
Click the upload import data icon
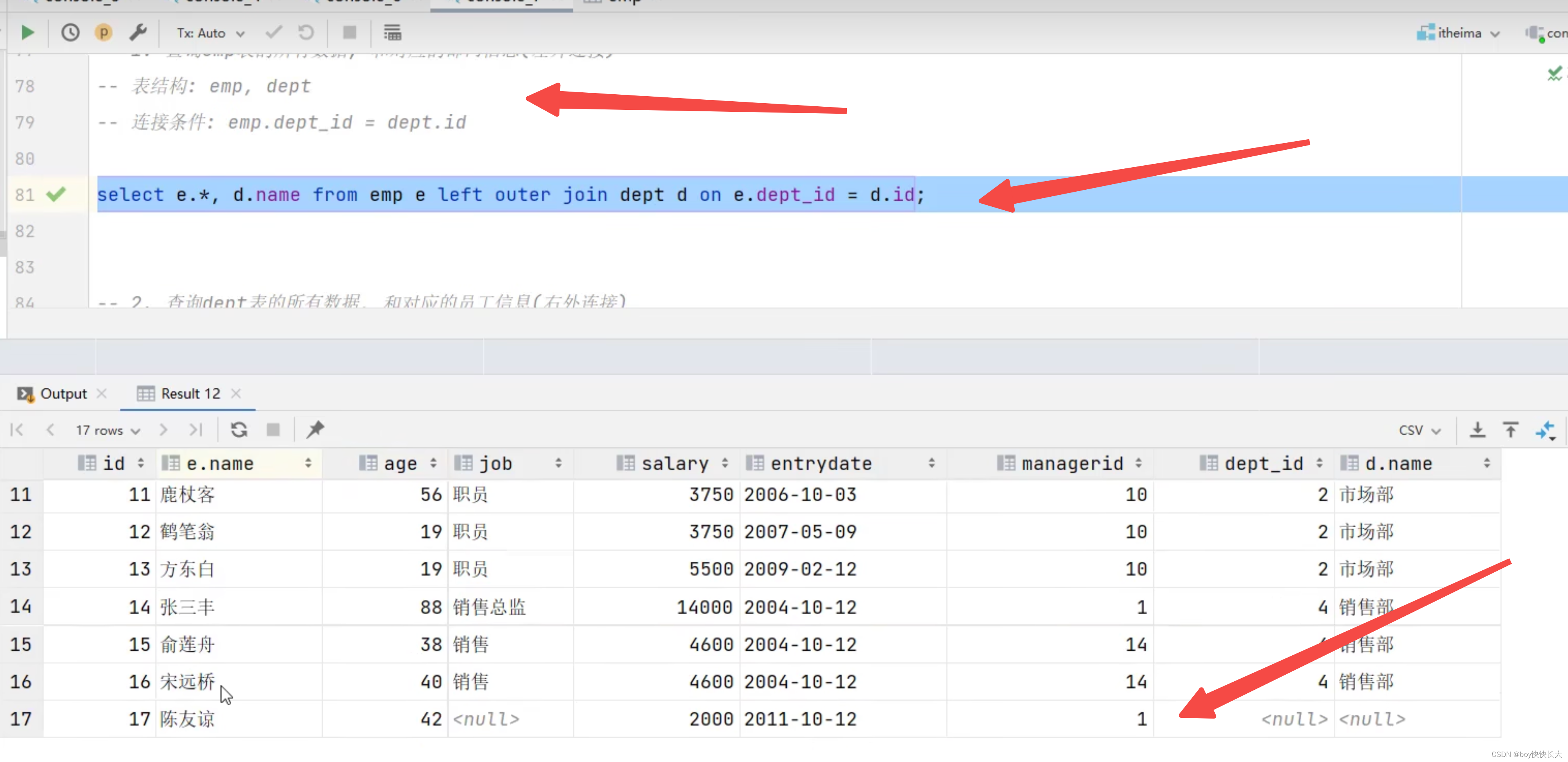pyautogui.click(x=1511, y=430)
